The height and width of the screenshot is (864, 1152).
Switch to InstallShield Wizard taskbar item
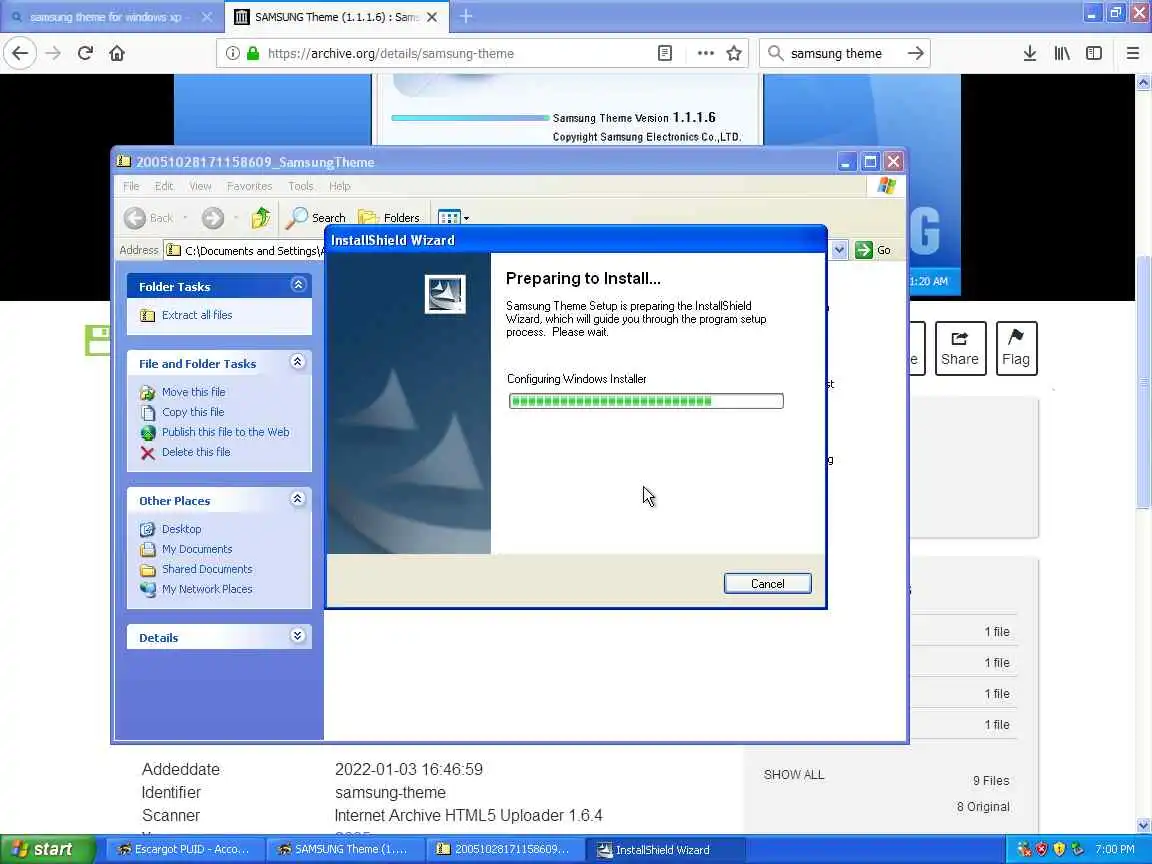pos(665,849)
